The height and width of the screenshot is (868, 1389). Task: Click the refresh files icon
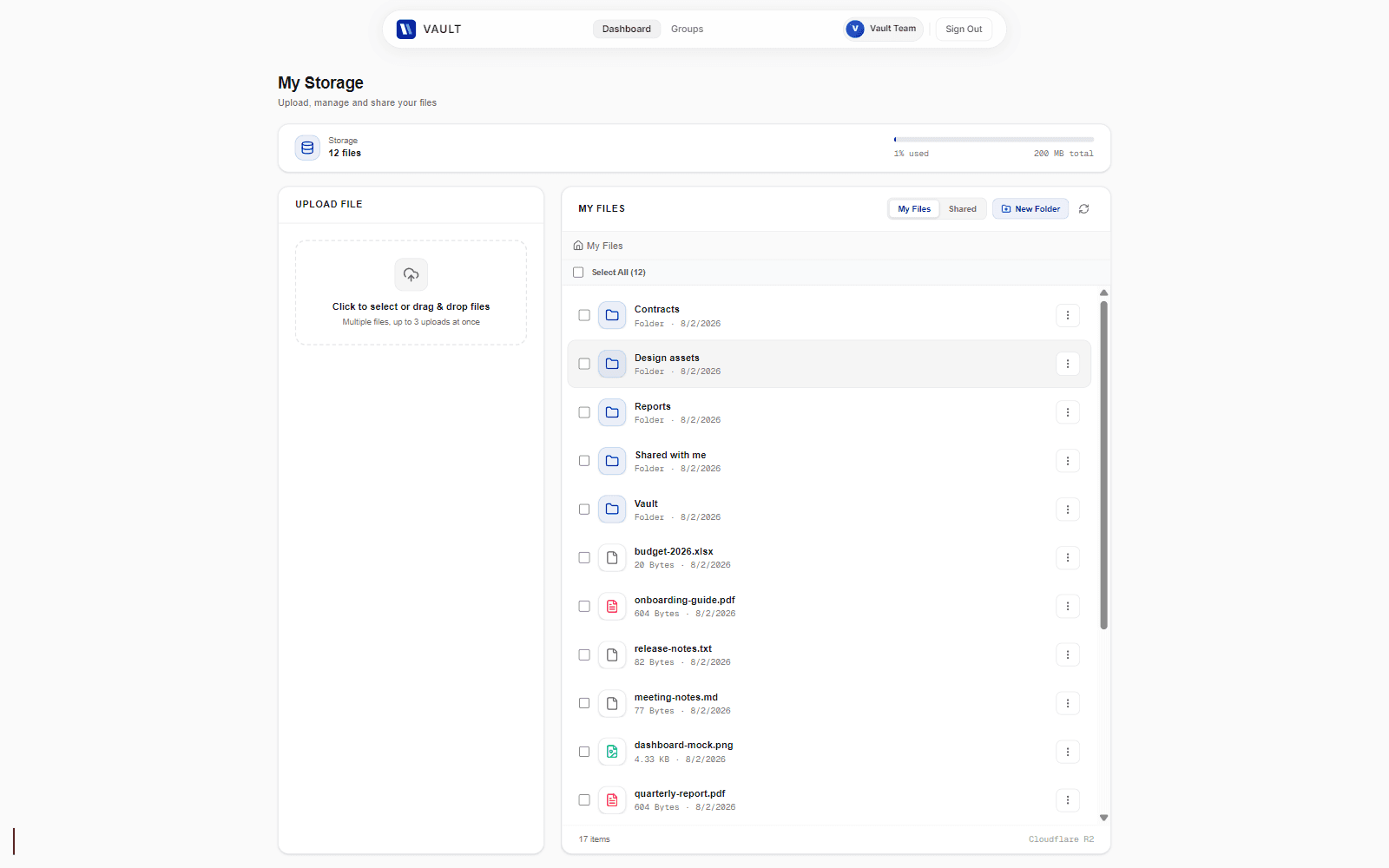1084,209
